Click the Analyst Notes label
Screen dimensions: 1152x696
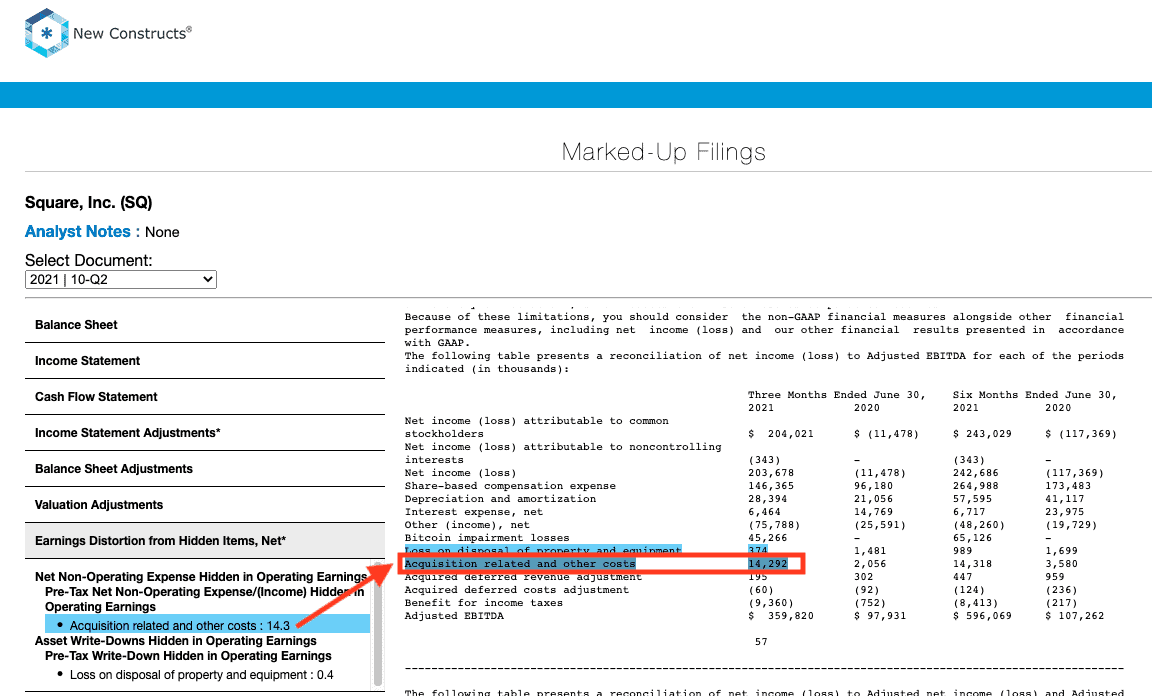point(82,232)
